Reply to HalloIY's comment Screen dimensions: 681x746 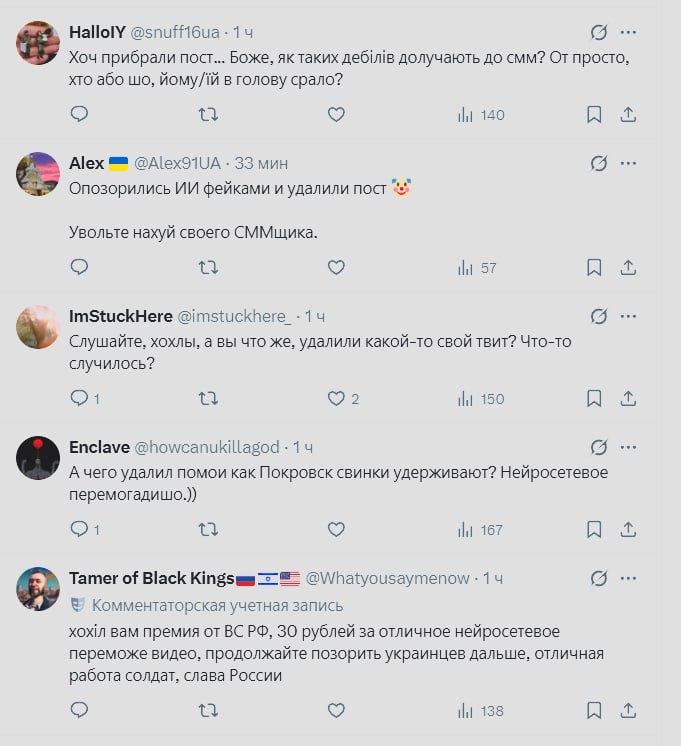tap(79, 115)
